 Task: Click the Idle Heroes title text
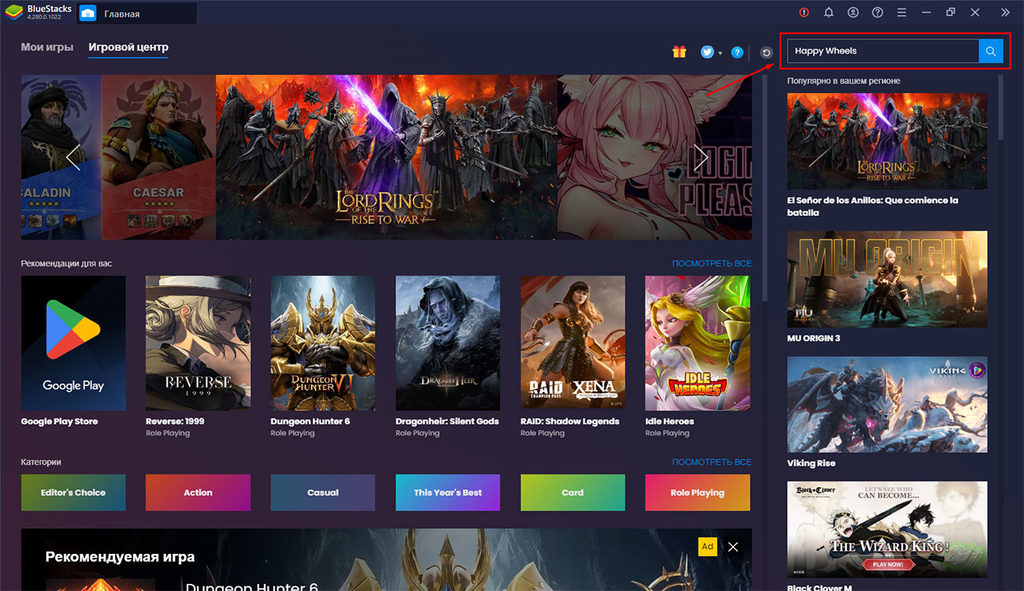[669, 421]
